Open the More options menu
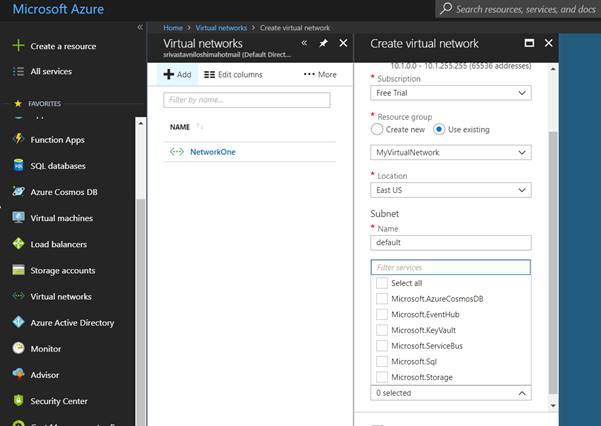 tap(320, 74)
